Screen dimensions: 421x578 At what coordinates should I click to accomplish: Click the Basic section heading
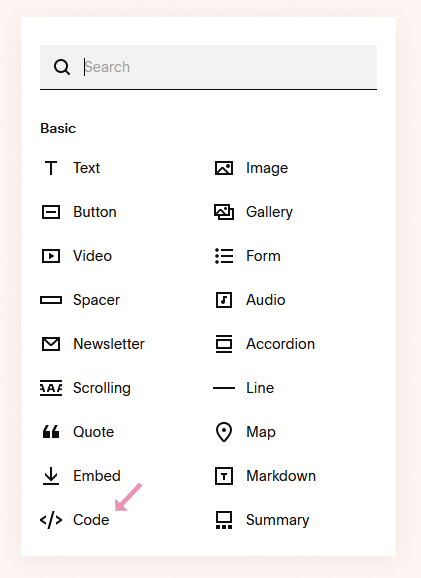point(58,128)
